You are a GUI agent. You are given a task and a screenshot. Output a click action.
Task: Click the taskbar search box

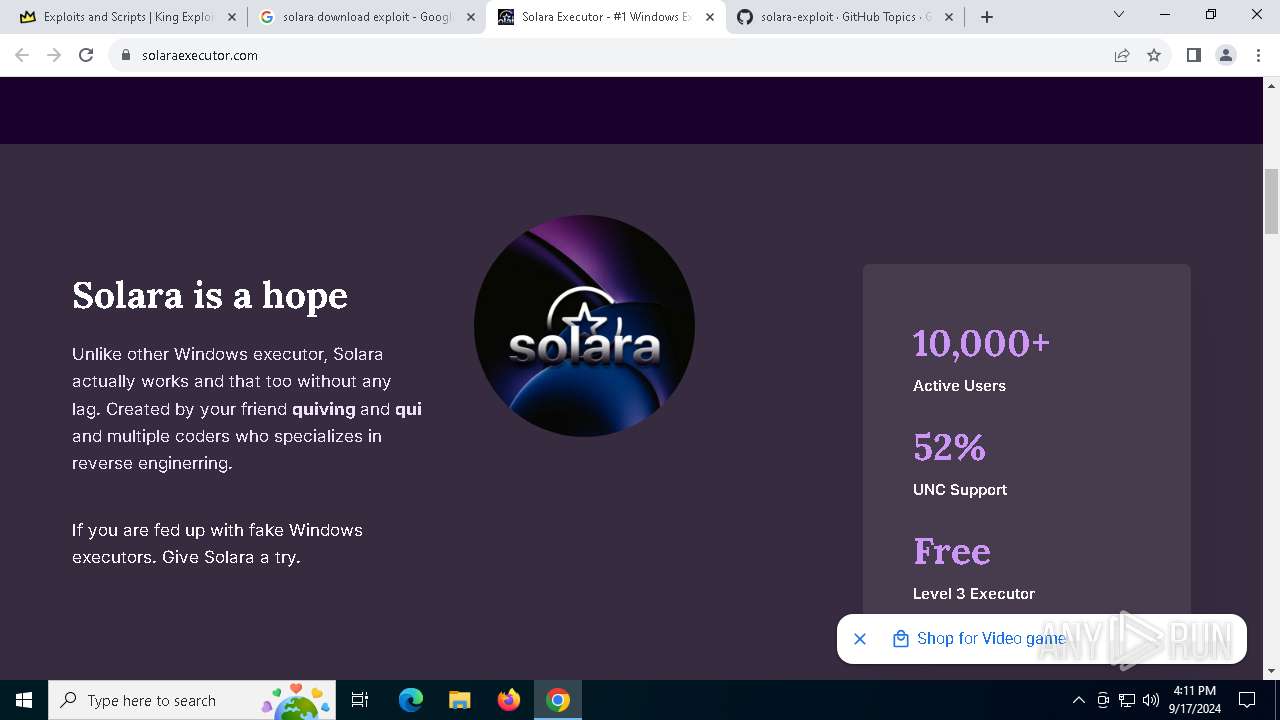[192, 700]
